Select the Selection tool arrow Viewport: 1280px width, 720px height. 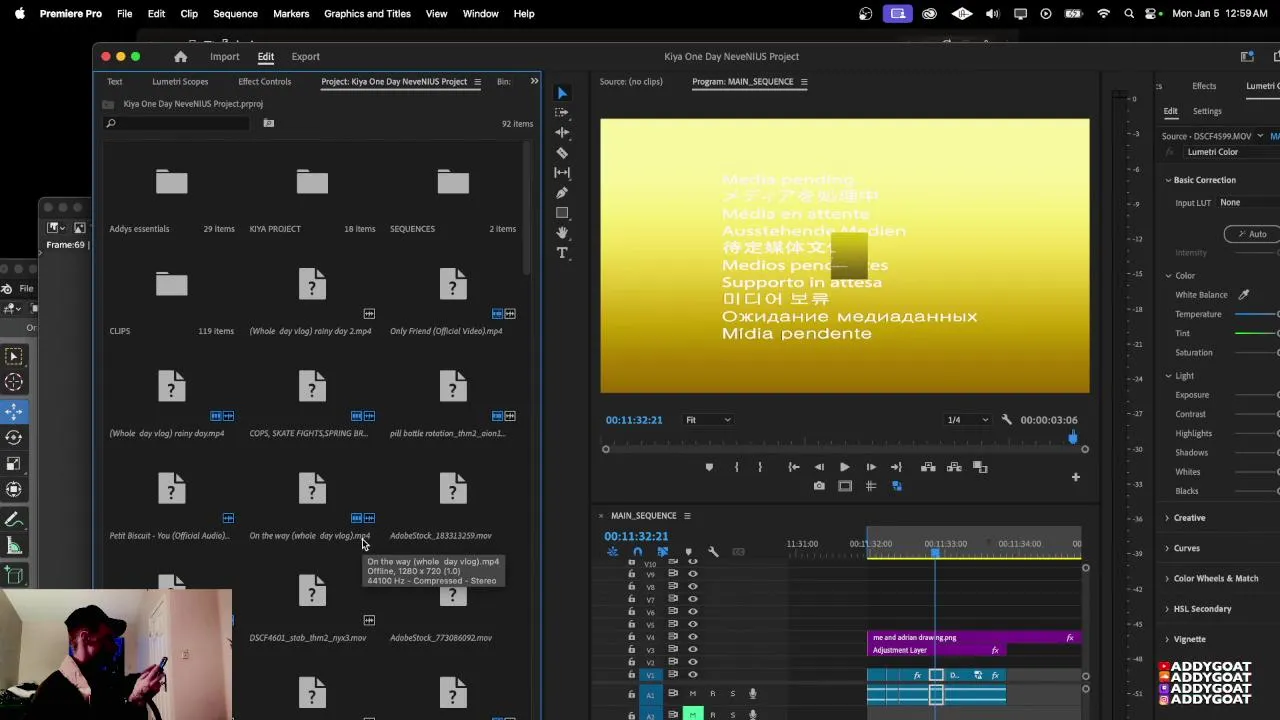pyautogui.click(x=562, y=93)
